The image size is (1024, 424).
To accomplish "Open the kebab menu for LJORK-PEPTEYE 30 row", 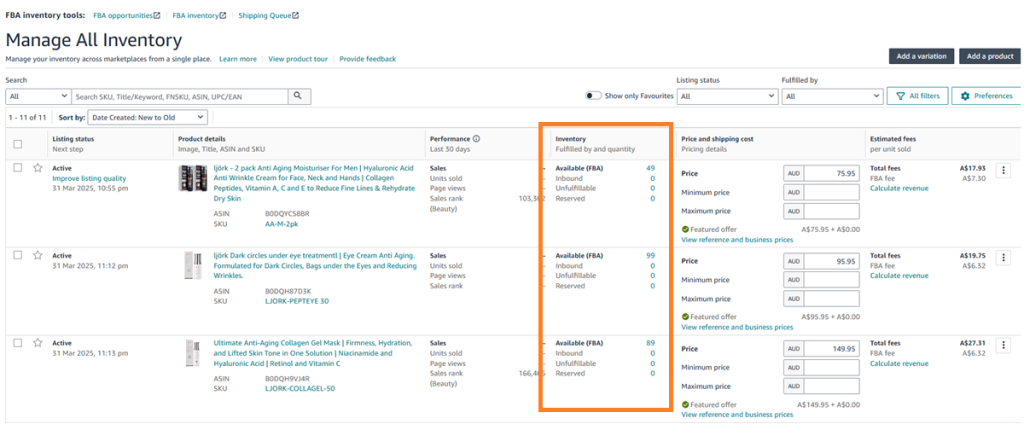I will pos(1004,257).
